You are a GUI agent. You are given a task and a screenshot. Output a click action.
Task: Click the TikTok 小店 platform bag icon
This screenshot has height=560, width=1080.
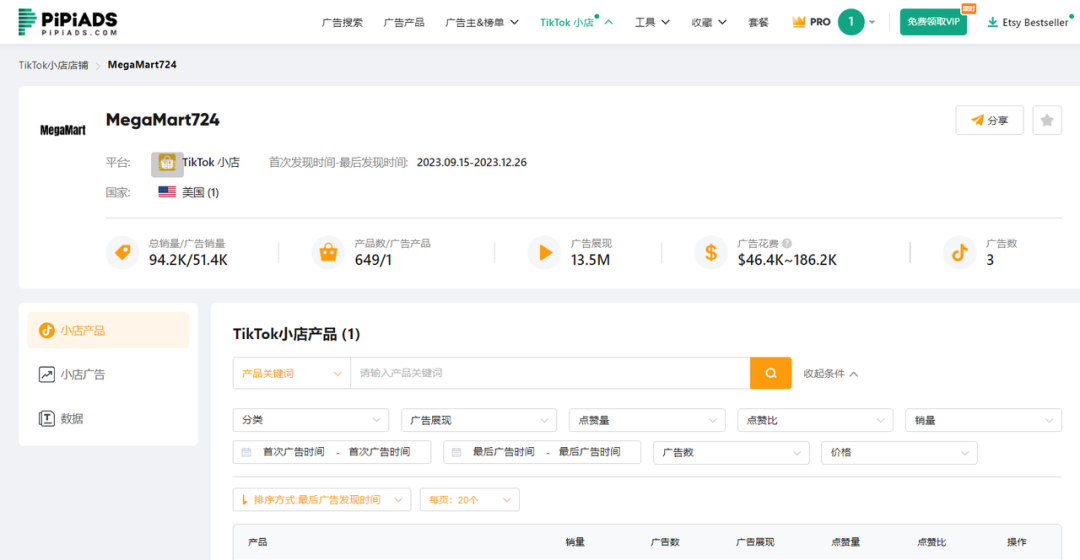[167, 164]
